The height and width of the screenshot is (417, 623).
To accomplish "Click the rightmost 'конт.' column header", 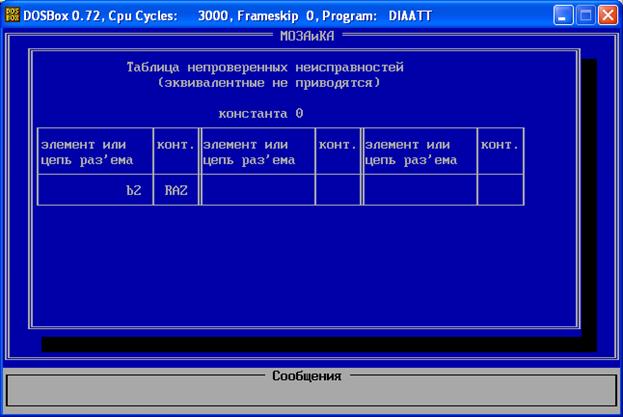I will 500,145.
